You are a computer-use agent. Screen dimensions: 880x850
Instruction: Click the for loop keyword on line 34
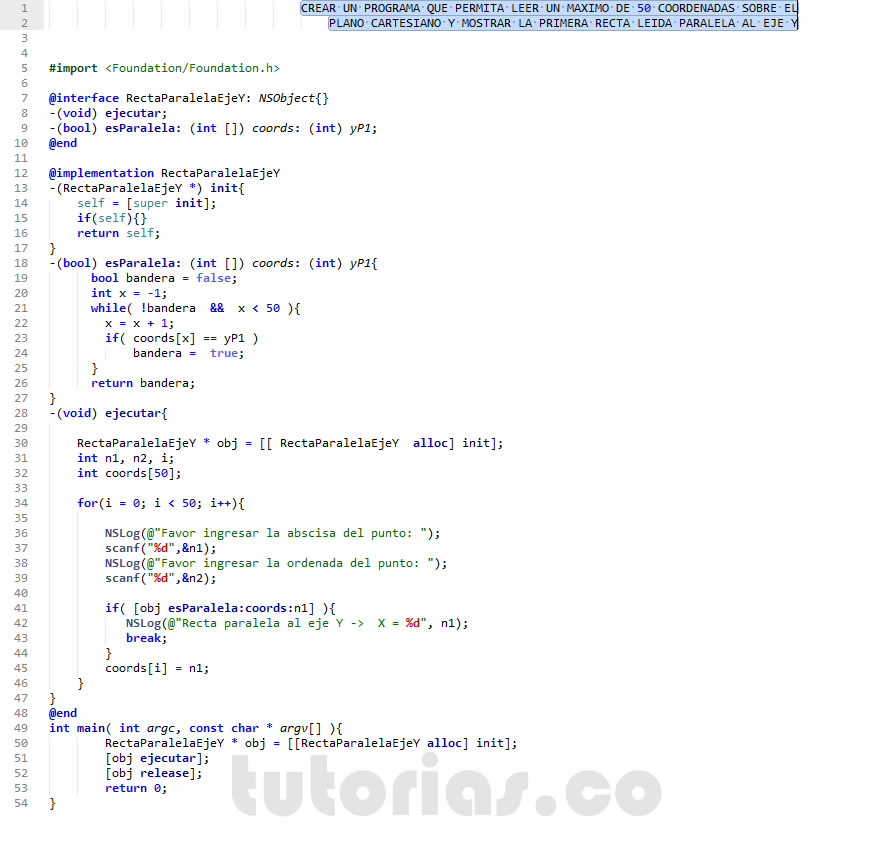(x=87, y=503)
